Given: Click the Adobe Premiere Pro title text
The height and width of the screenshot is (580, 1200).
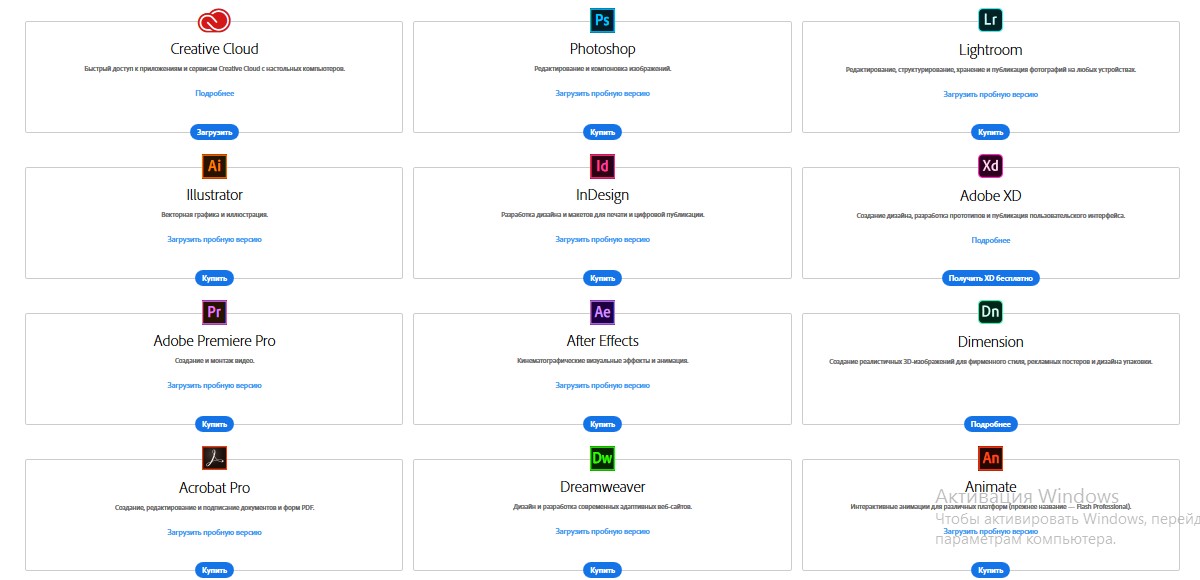Looking at the screenshot, I should tap(214, 341).
